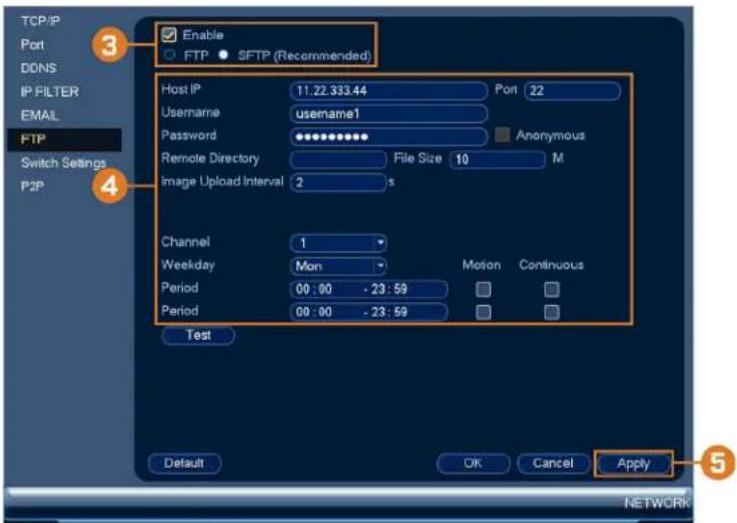Screen dimensions: 737x523
Task: Select the FTP radio button
Action: point(170,55)
